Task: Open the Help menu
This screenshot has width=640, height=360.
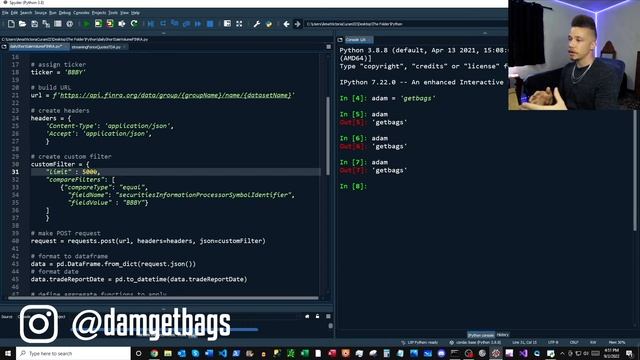Action: [136, 13]
